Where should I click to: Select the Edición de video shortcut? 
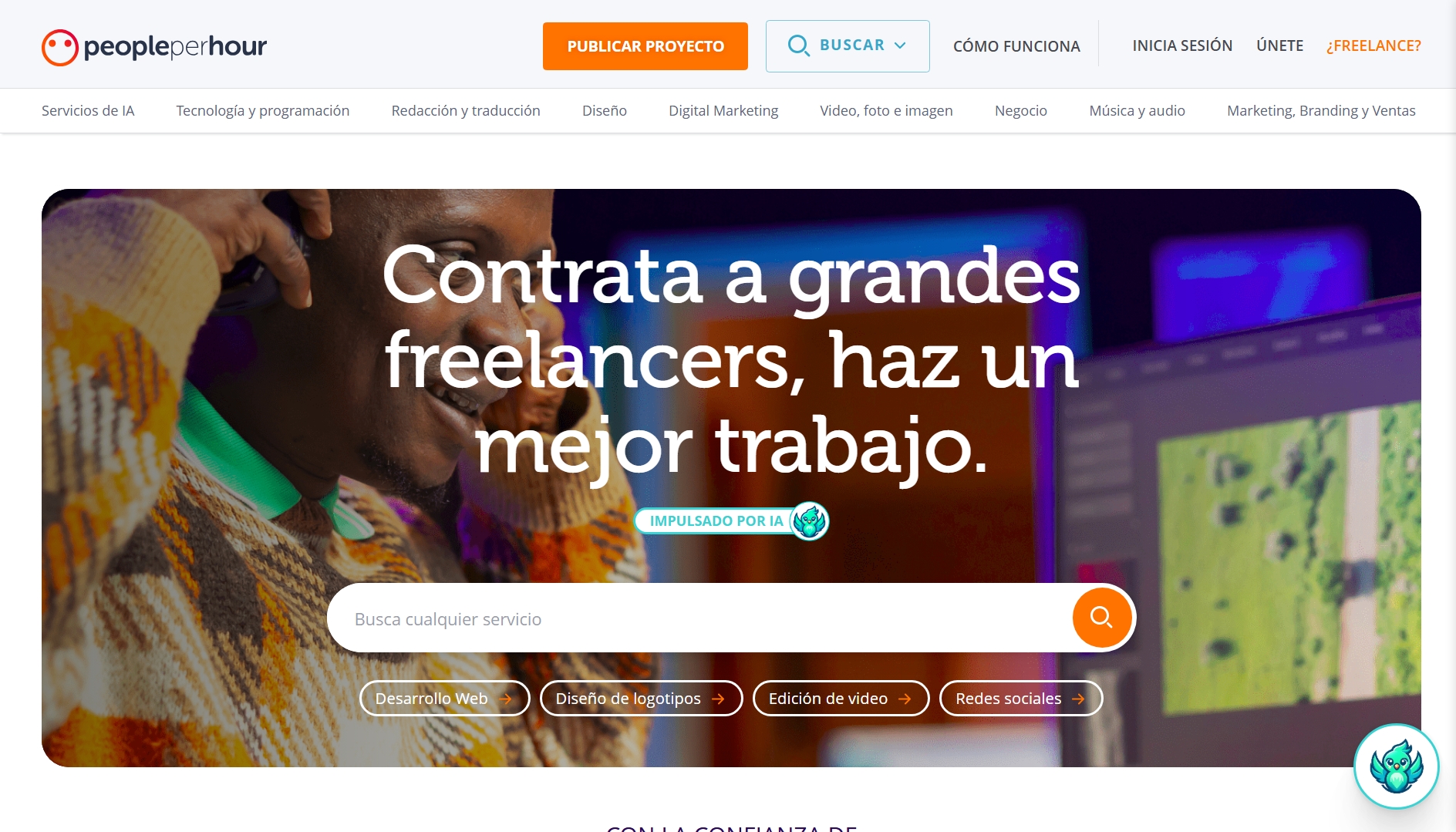841,699
